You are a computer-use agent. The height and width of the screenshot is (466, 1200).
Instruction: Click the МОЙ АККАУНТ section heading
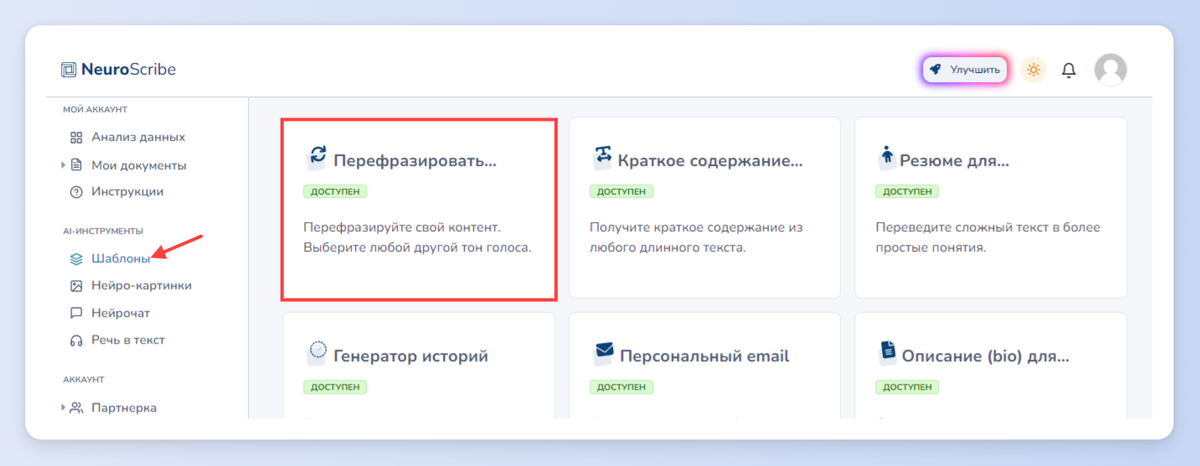click(x=95, y=109)
